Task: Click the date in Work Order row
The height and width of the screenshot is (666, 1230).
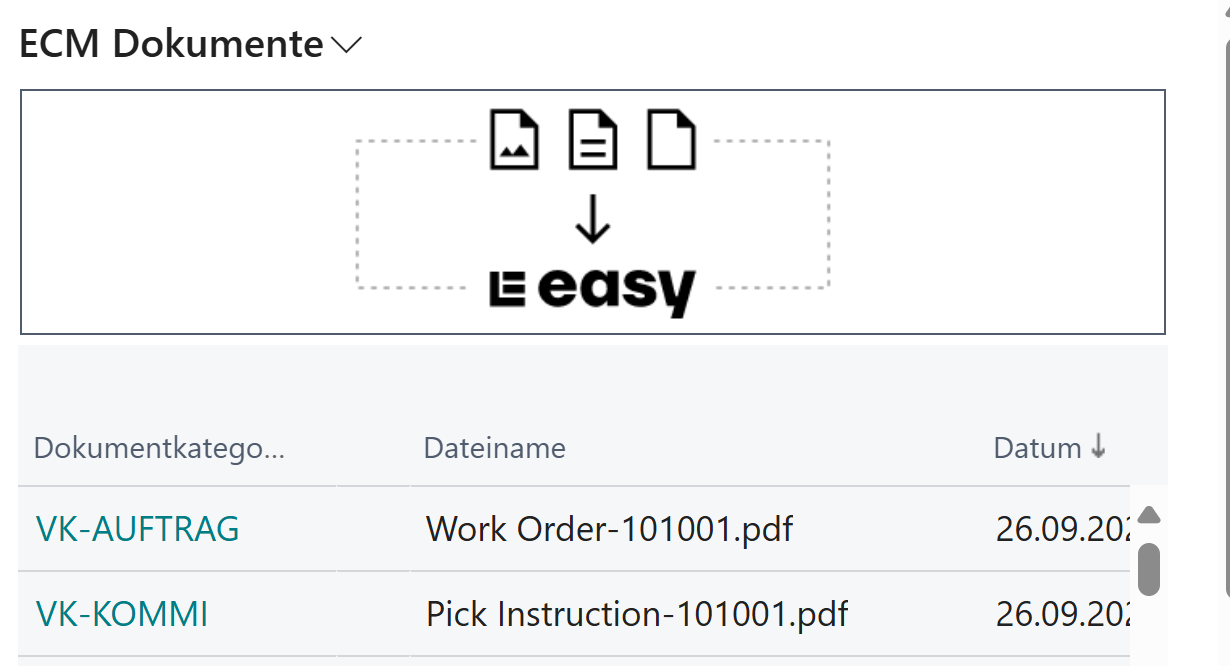Action: [x=1062, y=529]
